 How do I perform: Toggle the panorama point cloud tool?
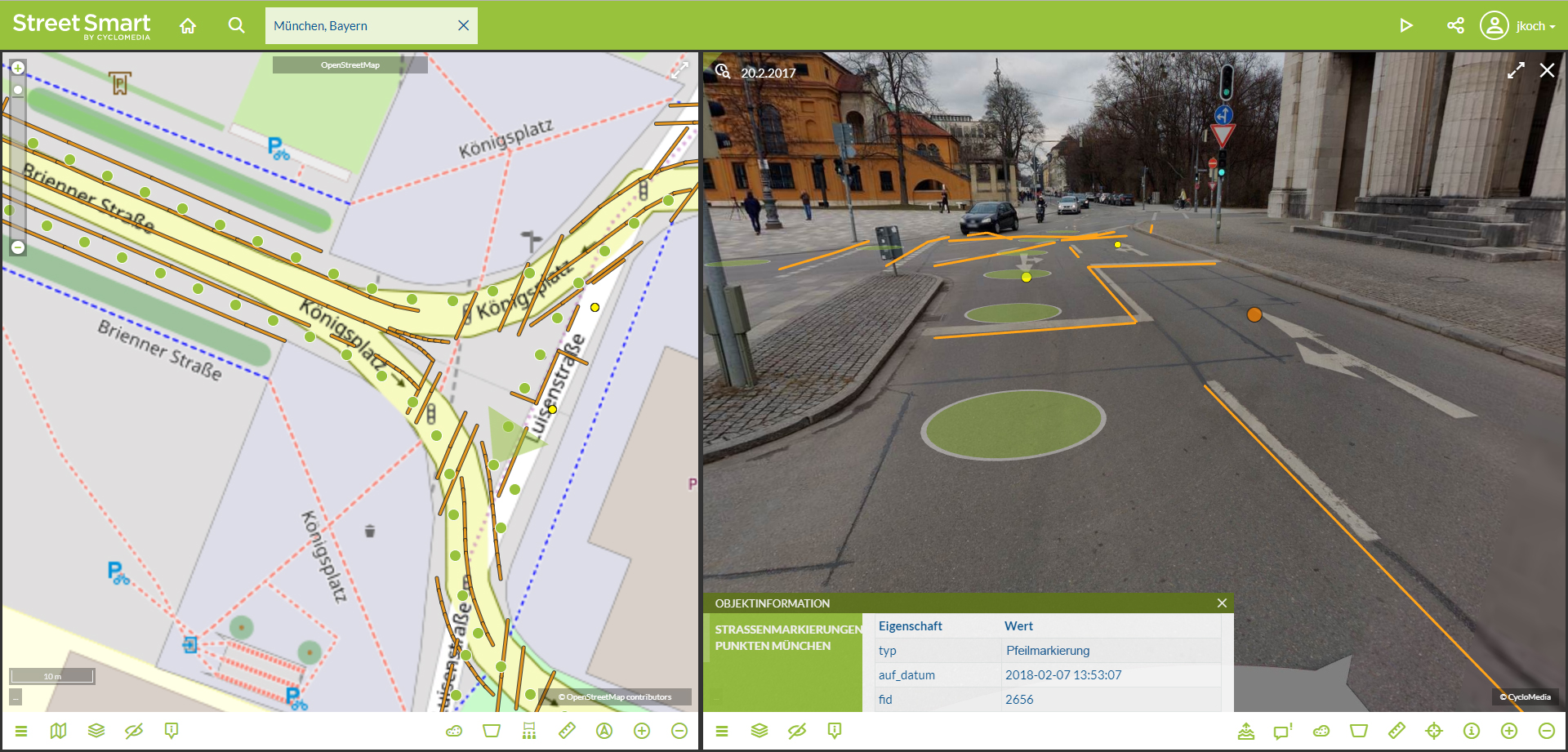[x=1321, y=731]
